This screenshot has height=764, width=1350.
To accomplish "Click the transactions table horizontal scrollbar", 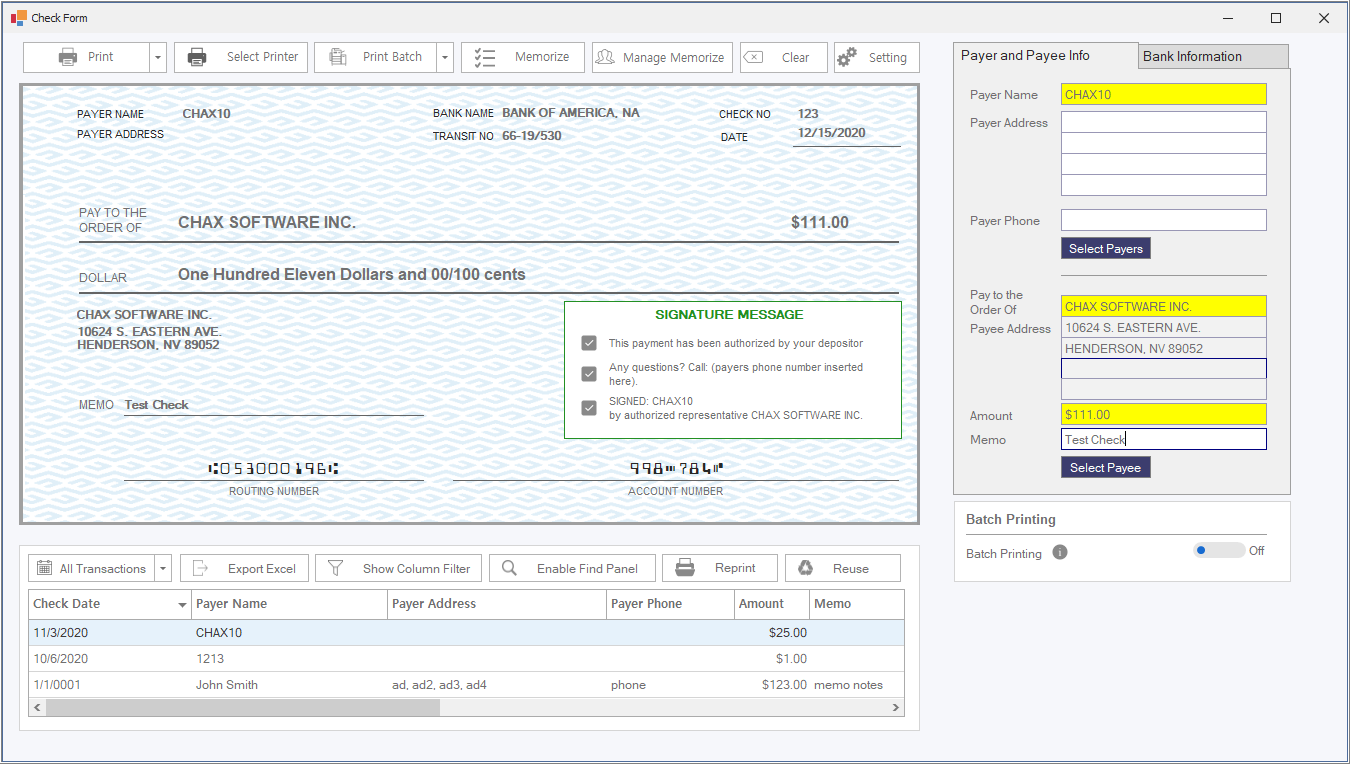I will point(242,707).
